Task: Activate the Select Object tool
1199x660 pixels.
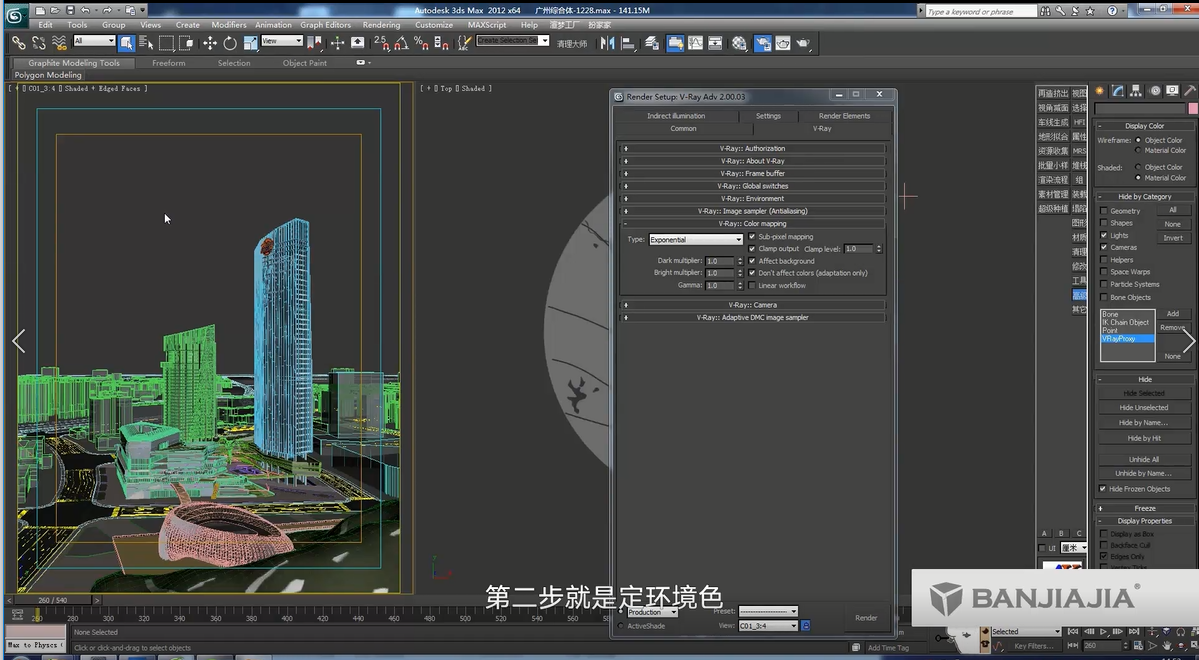Action: [126, 43]
